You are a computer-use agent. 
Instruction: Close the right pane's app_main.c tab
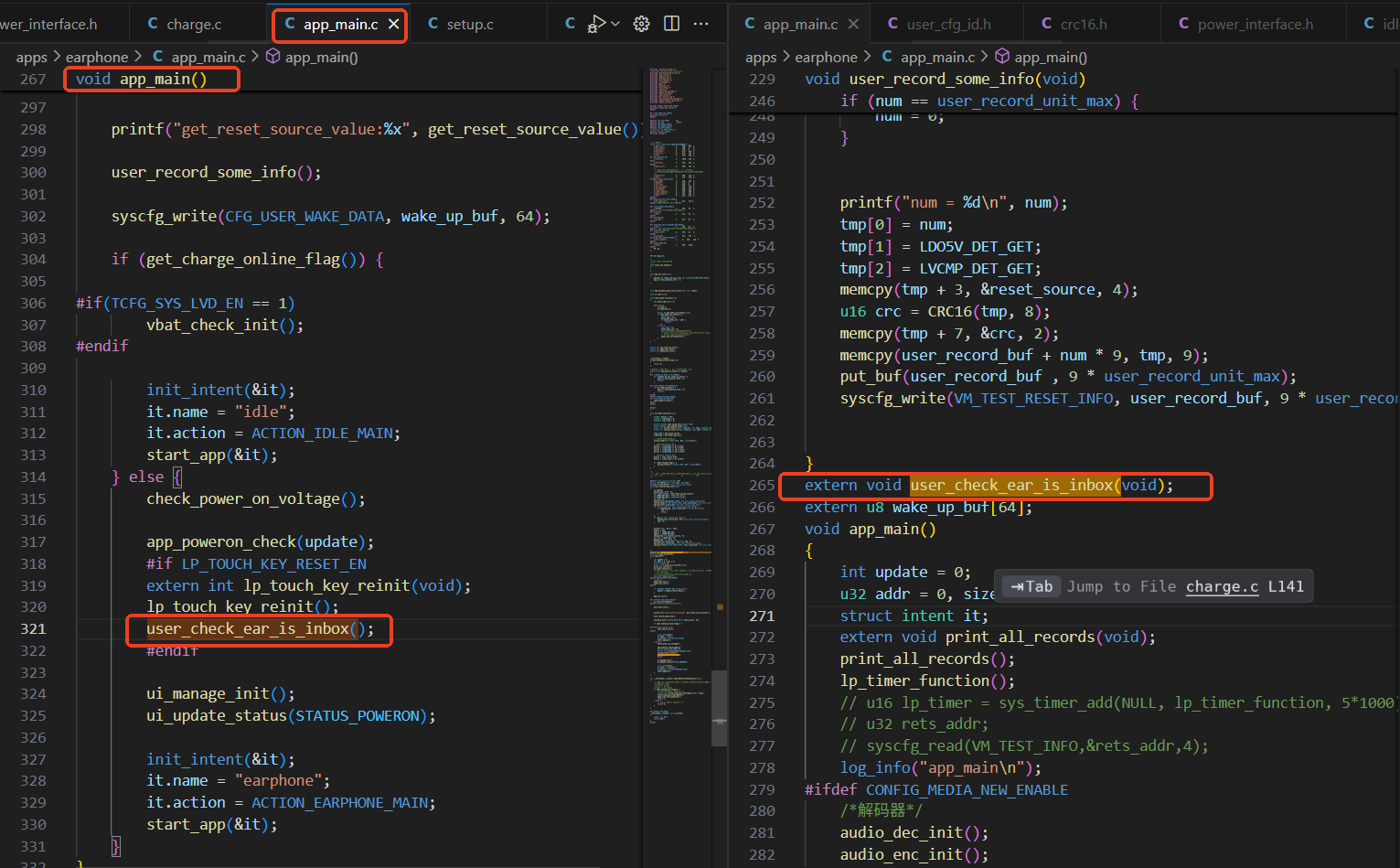pyautogui.click(x=853, y=24)
